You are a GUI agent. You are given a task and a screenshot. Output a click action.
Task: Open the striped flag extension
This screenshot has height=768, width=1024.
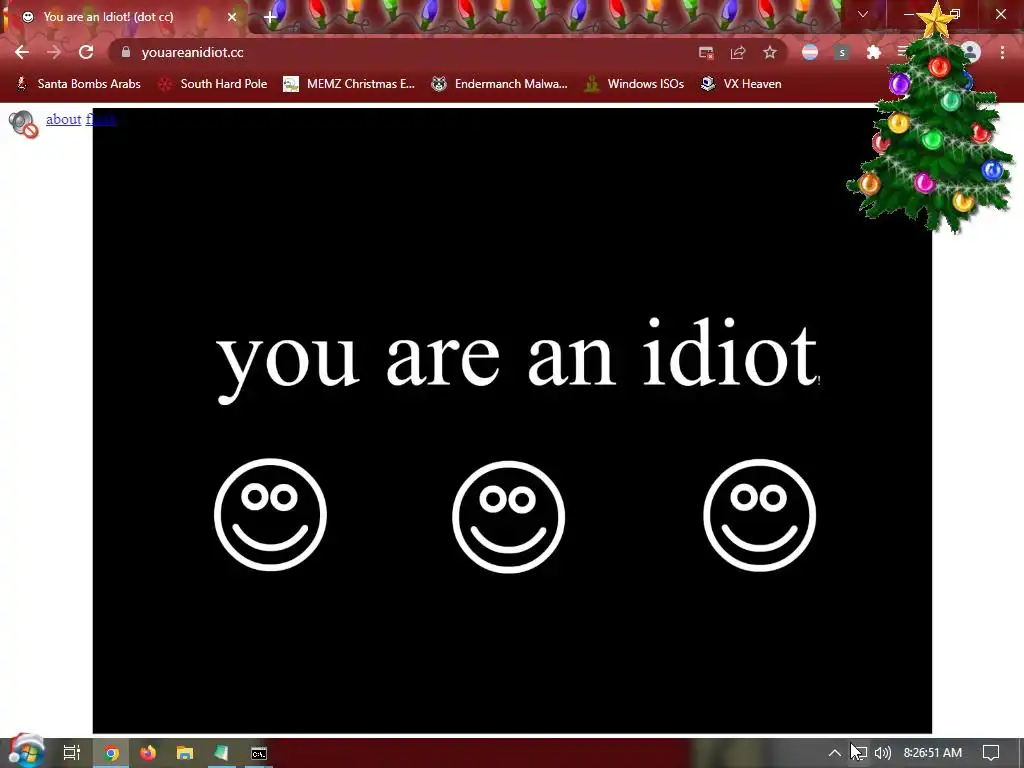pyautogui.click(x=810, y=53)
